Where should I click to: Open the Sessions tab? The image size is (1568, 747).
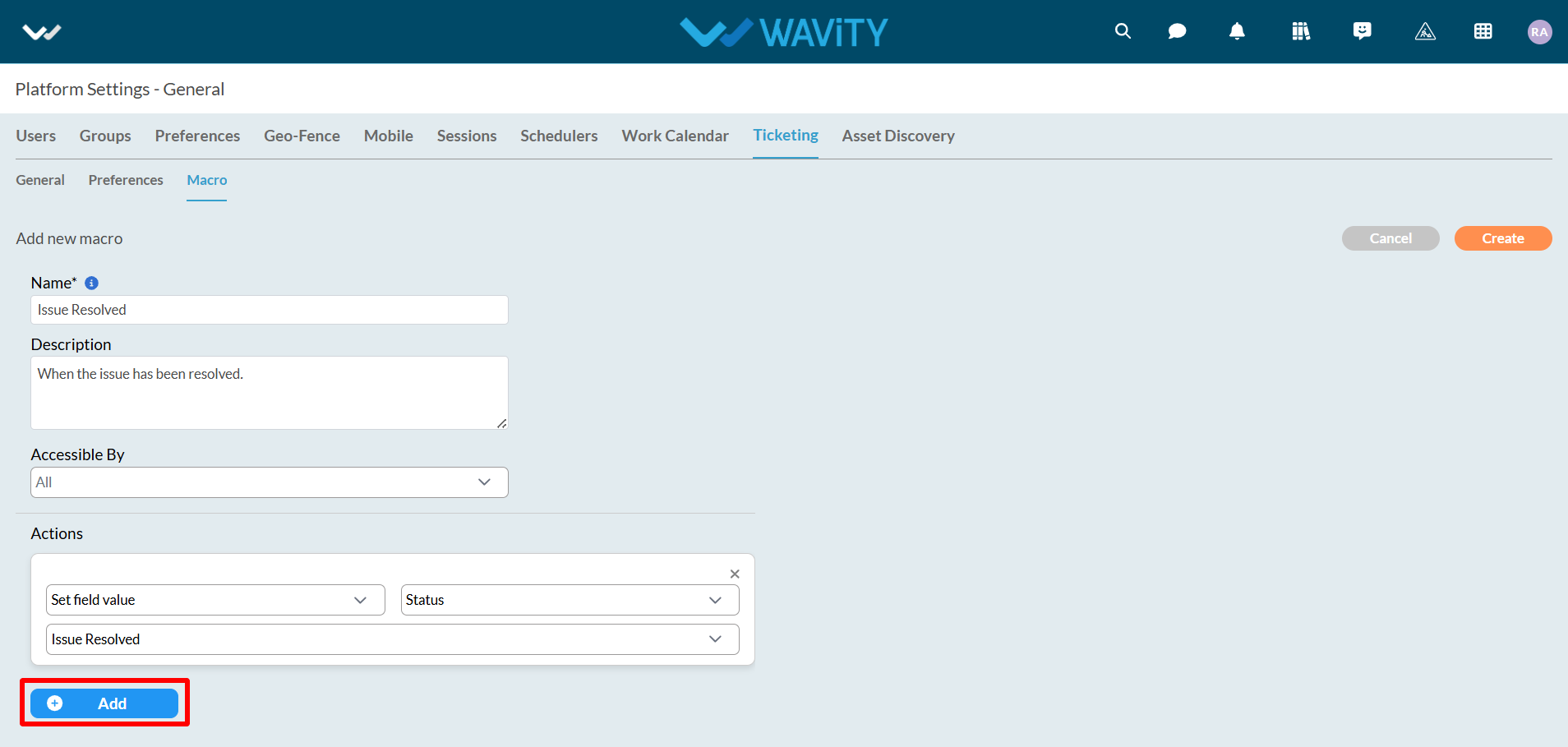467,136
